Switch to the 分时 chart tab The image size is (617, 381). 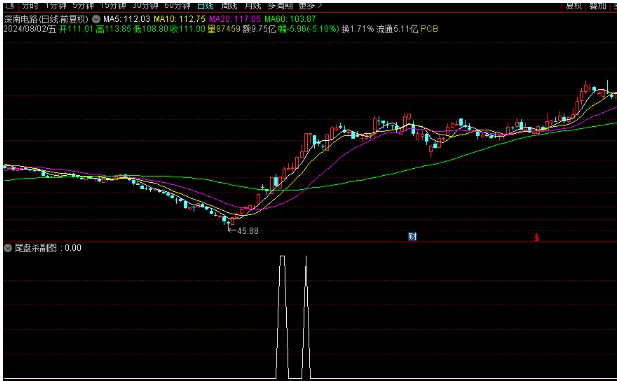click(x=30, y=6)
